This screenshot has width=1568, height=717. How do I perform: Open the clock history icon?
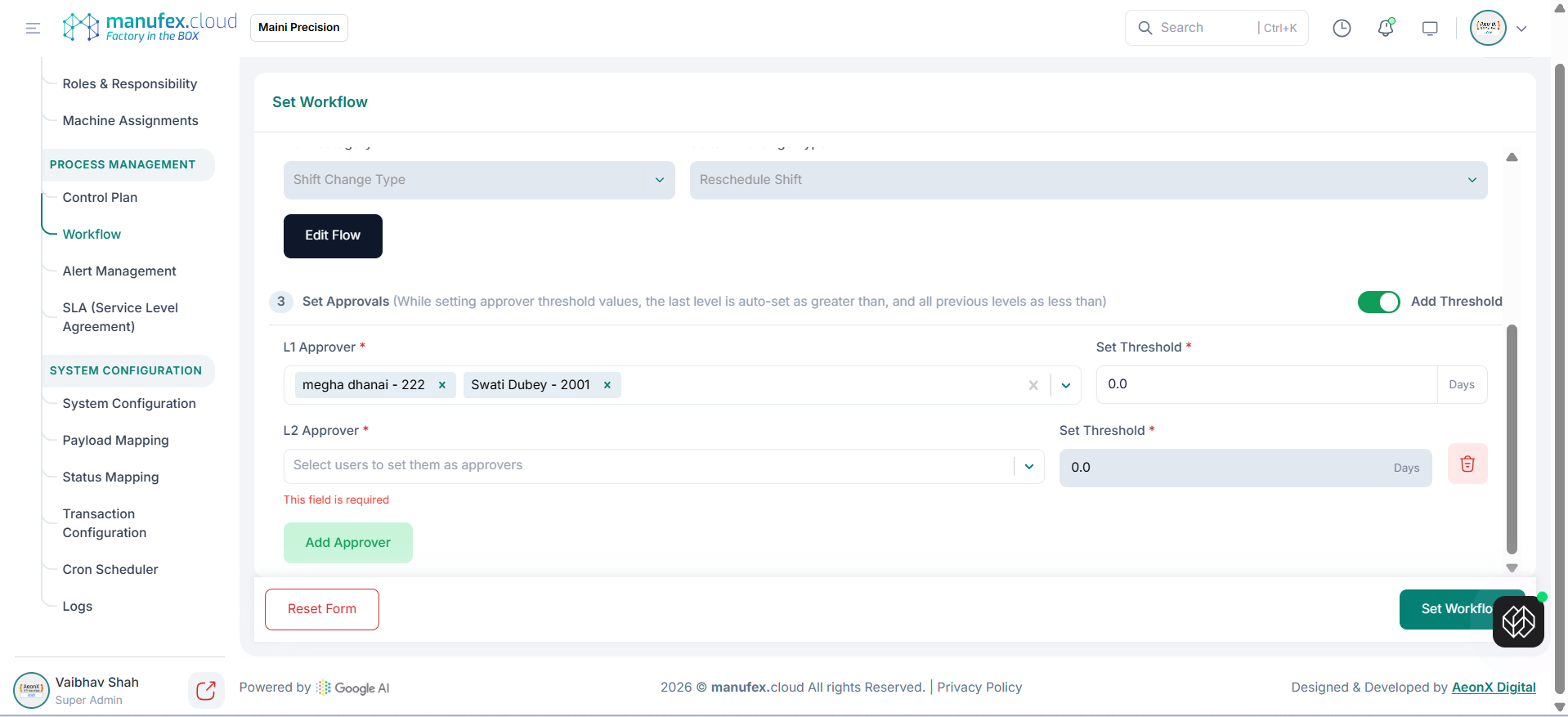click(1342, 28)
